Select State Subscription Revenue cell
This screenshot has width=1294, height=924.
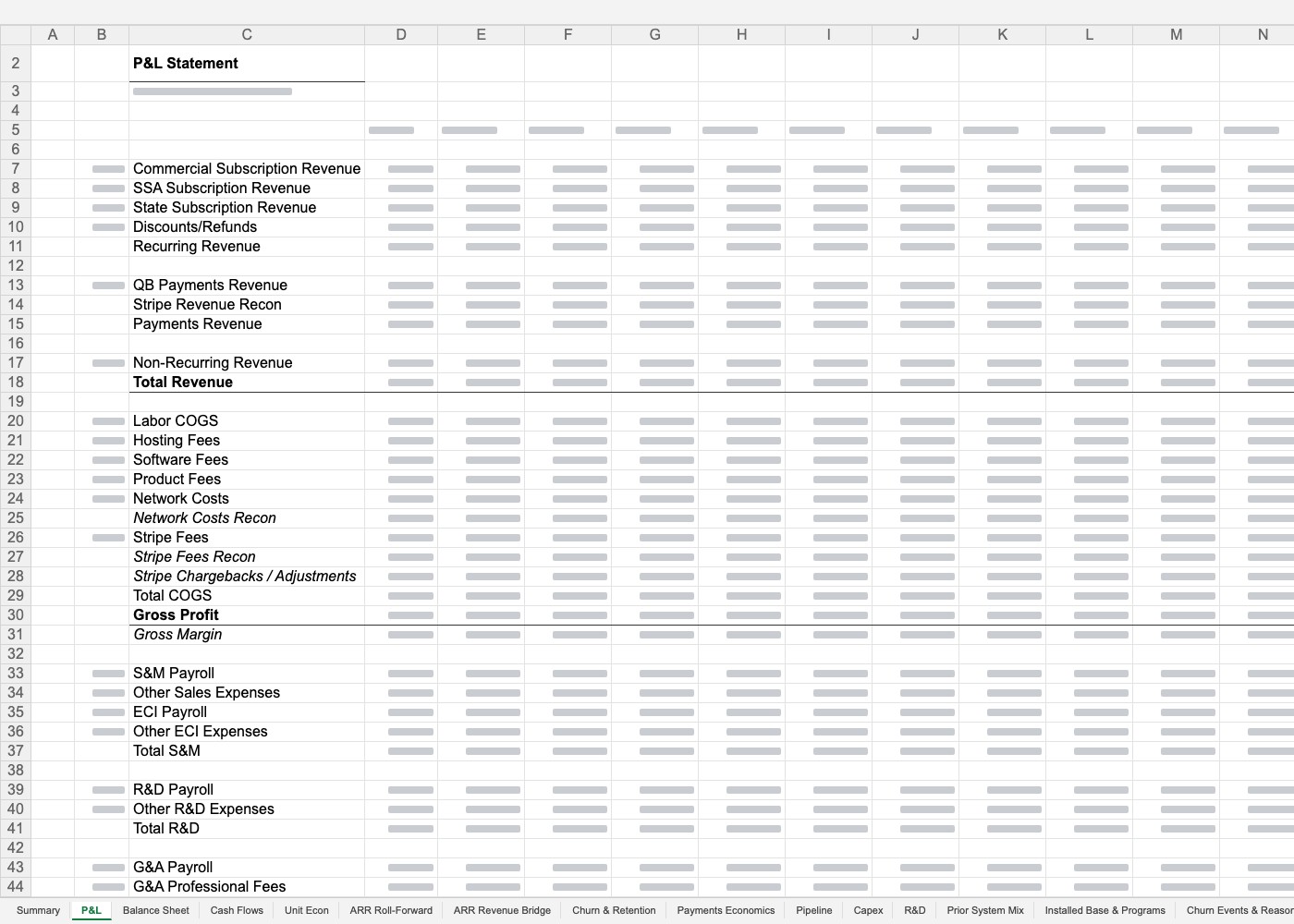[247, 208]
